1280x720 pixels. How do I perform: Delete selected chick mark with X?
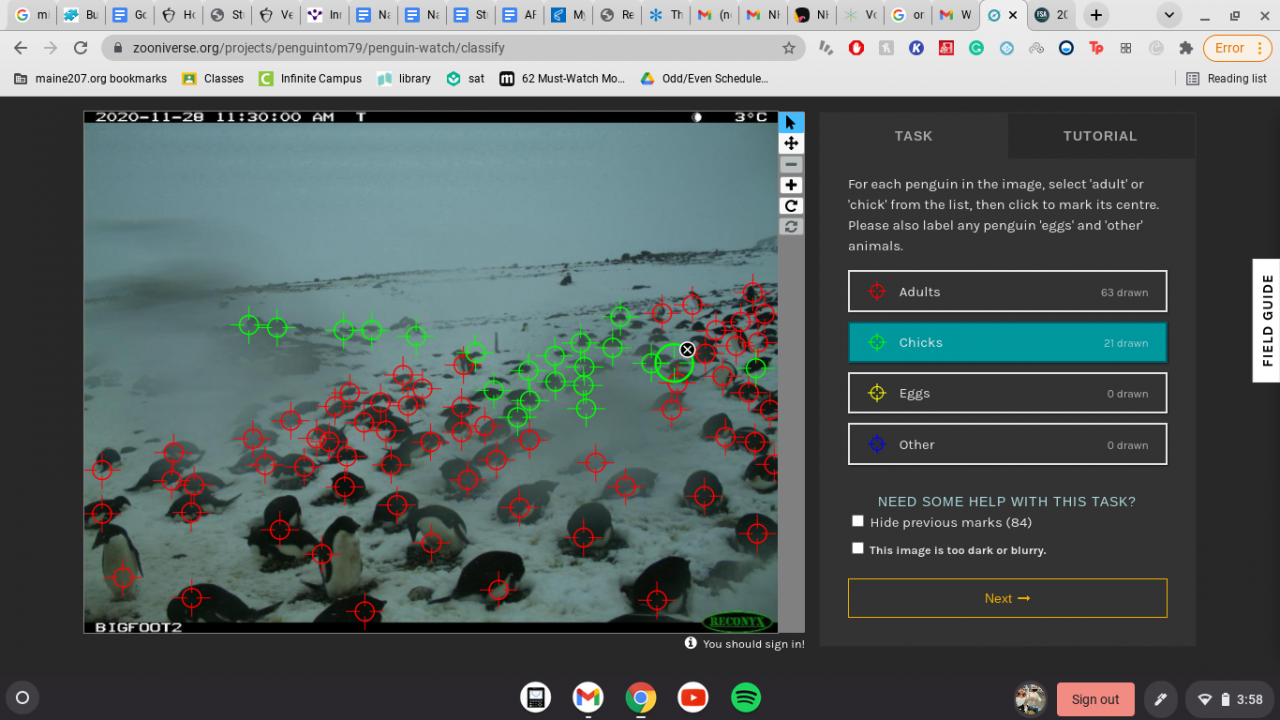coord(687,349)
